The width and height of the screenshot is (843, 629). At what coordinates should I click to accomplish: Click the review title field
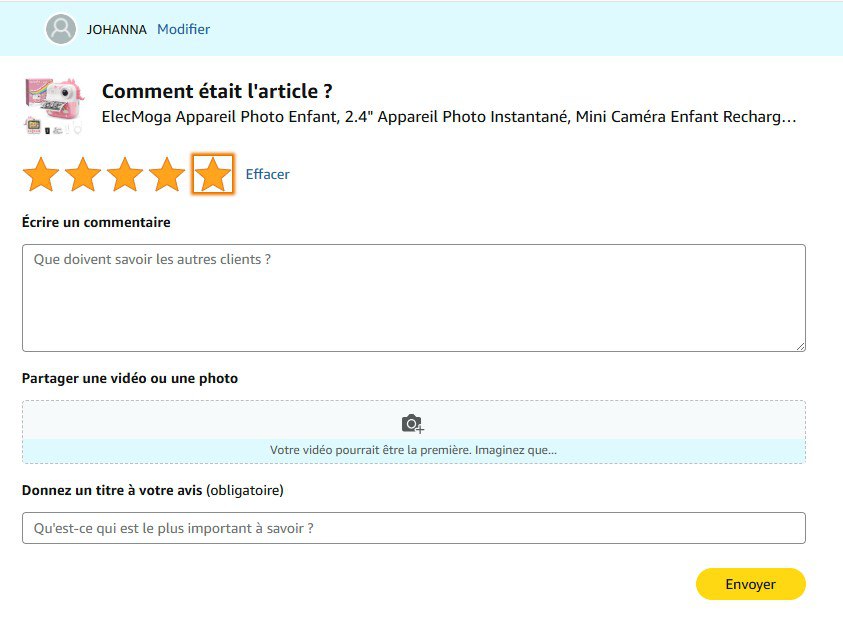414,528
